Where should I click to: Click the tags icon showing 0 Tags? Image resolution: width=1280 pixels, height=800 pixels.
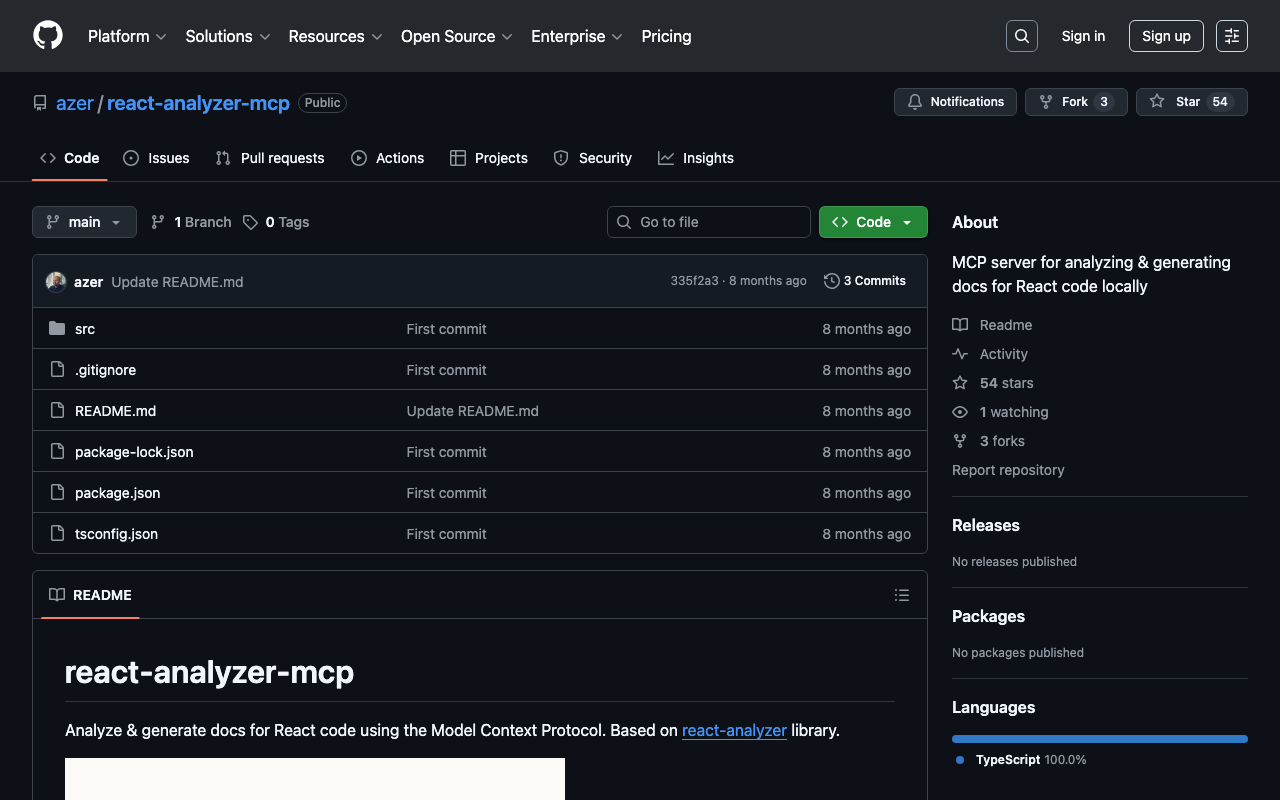tap(251, 222)
